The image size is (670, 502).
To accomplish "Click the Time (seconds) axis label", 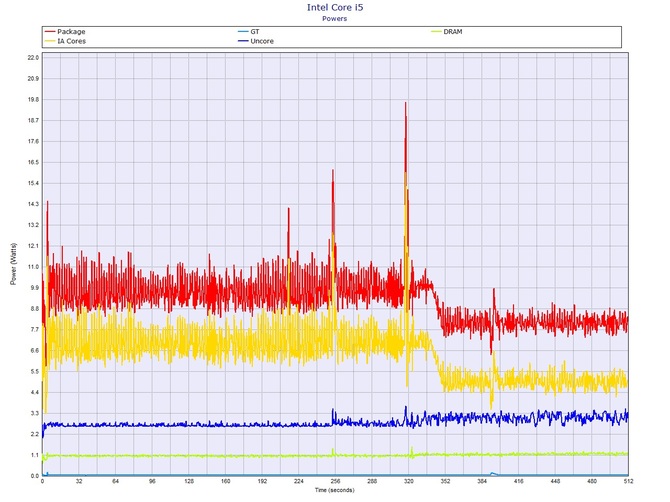I will (x=335, y=490).
